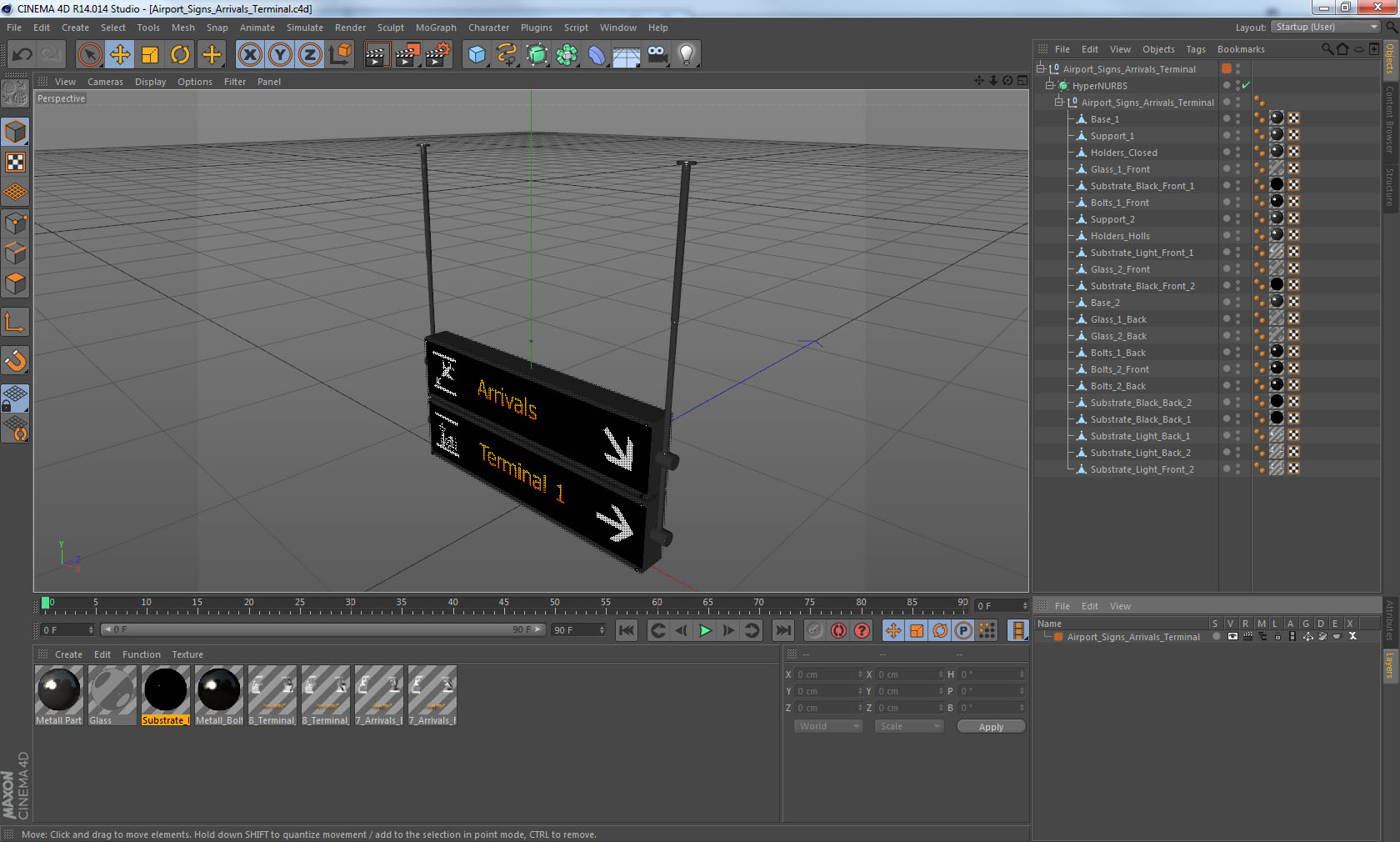The width and height of the screenshot is (1400, 842).
Task: Click the coordinate system icon
Action: click(340, 55)
